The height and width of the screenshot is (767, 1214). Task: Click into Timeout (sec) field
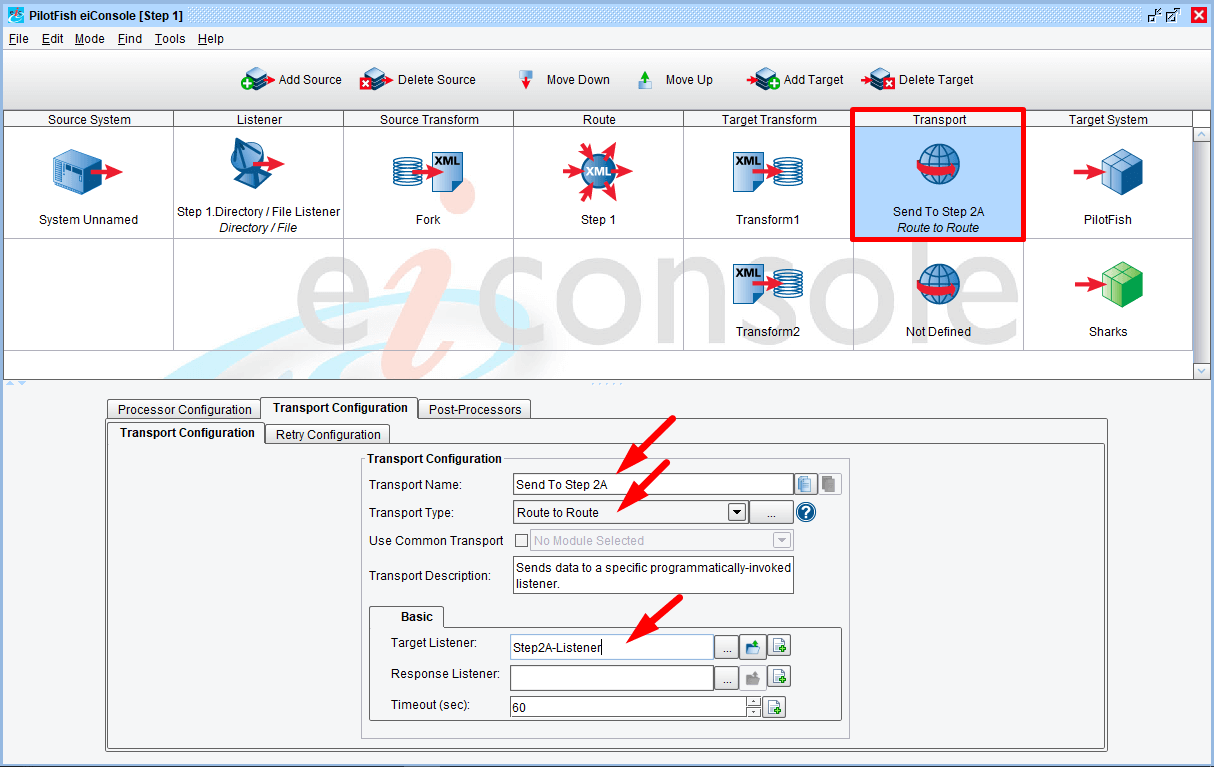tap(628, 707)
